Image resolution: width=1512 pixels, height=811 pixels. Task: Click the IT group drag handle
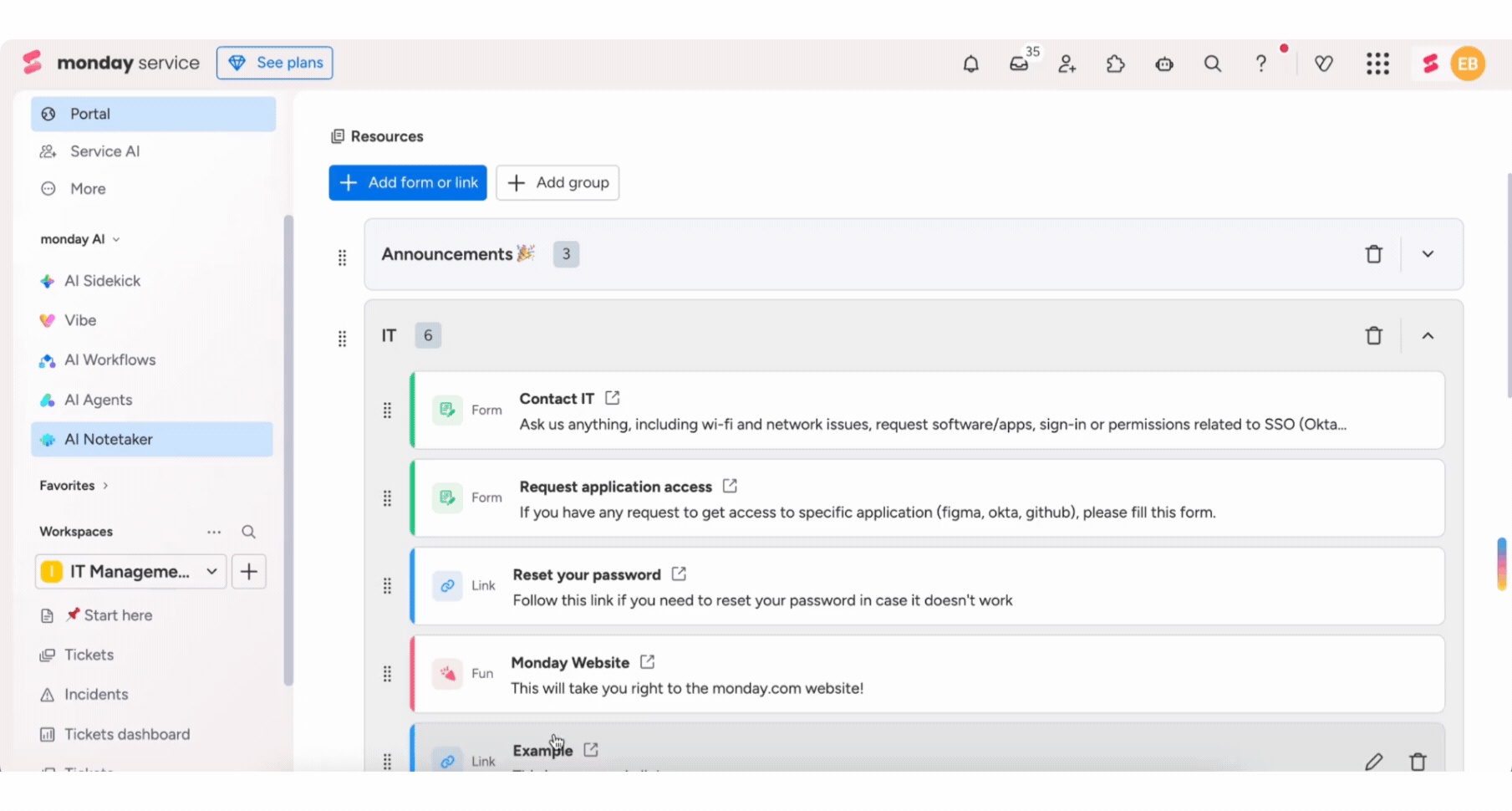(342, 339)
